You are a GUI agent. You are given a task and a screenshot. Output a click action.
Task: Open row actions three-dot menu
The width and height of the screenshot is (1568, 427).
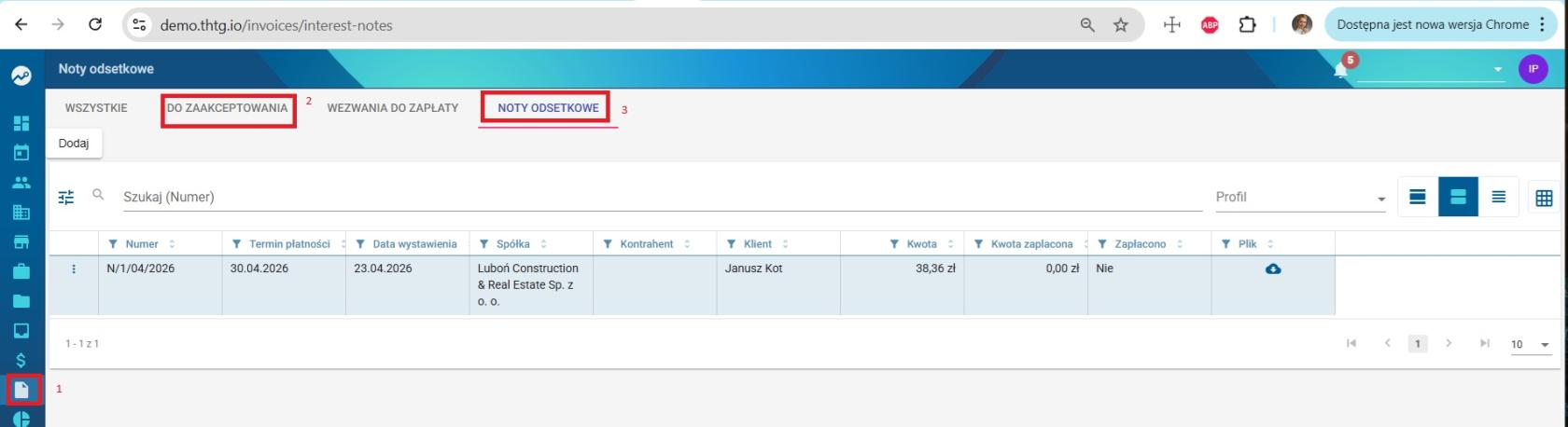(74, 269)
